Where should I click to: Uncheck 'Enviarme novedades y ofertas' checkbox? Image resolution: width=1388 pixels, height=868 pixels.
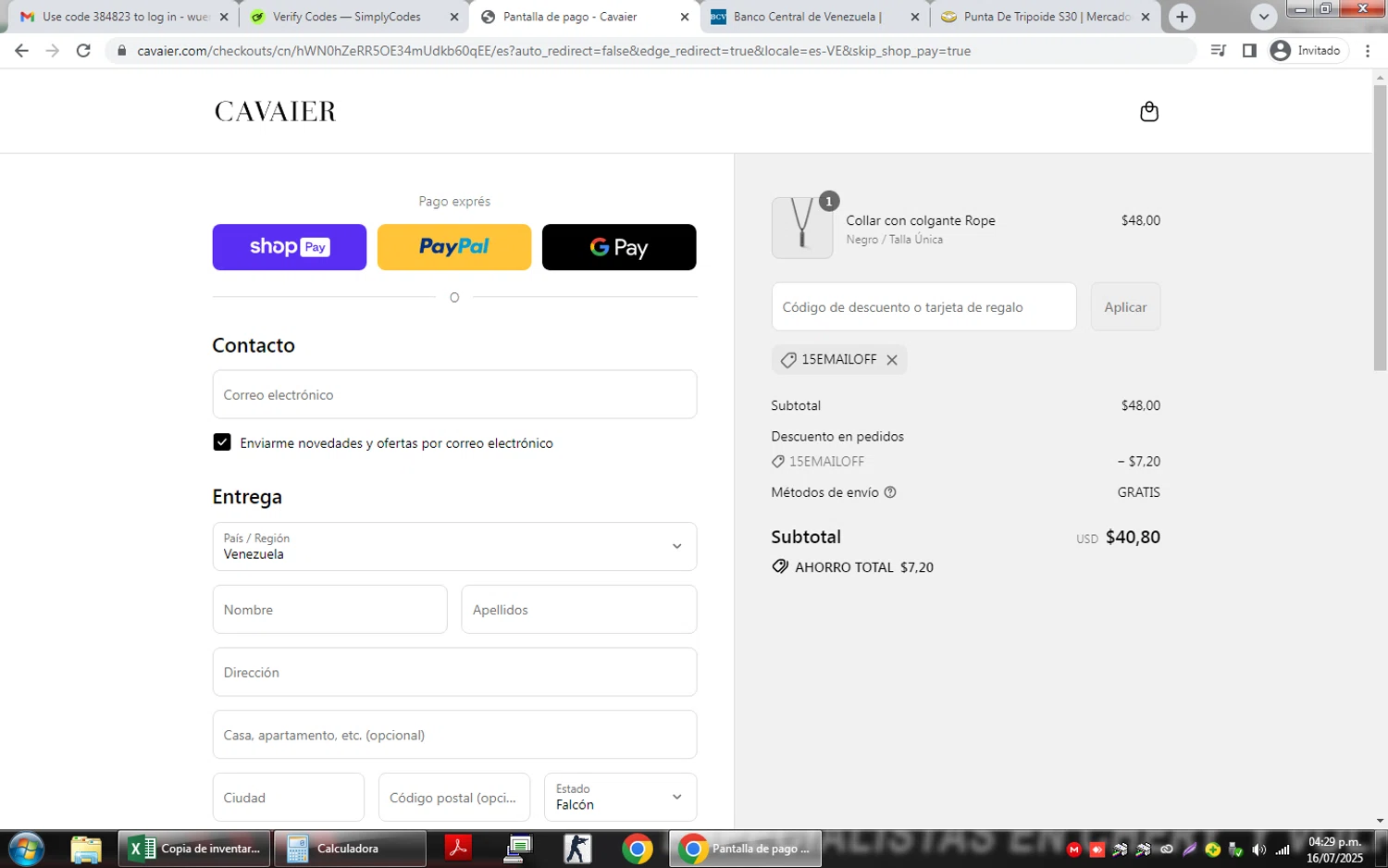[x=222, y=442]
